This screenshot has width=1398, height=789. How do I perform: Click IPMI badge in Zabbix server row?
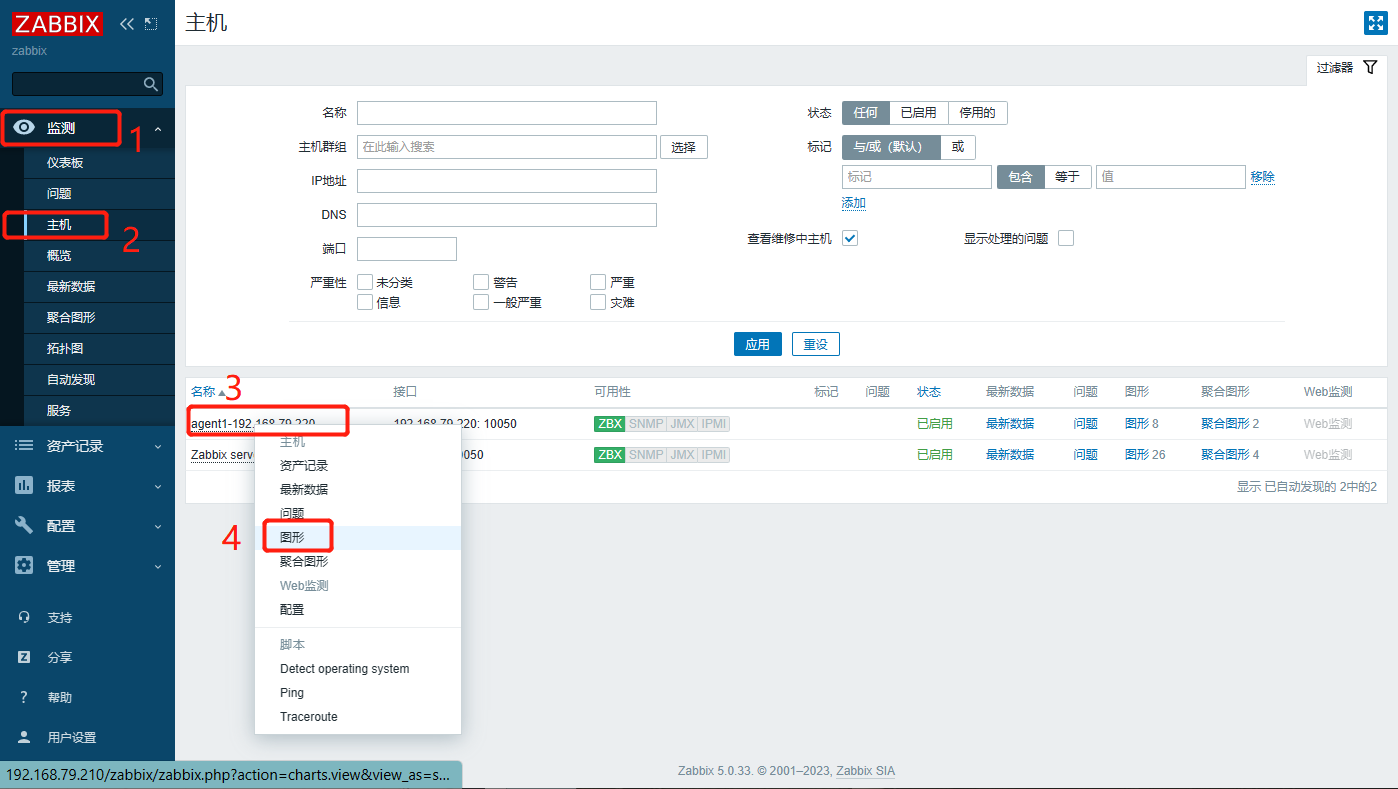pos(714,455)
